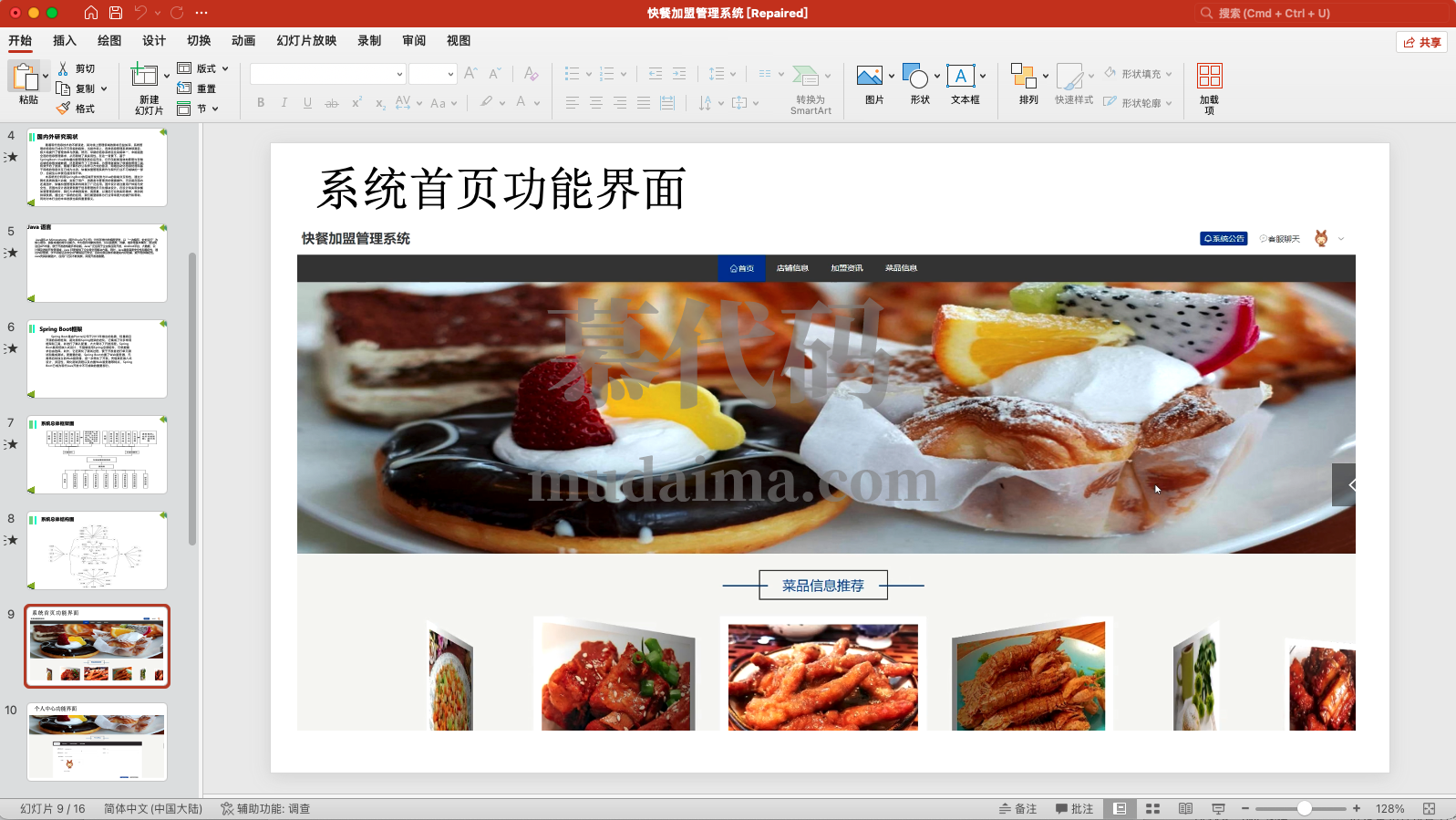Image resolution: width=1456 pixels, height=820 pixels.
Task: Select slide 10 thumbnail
Action: point(97,742)
